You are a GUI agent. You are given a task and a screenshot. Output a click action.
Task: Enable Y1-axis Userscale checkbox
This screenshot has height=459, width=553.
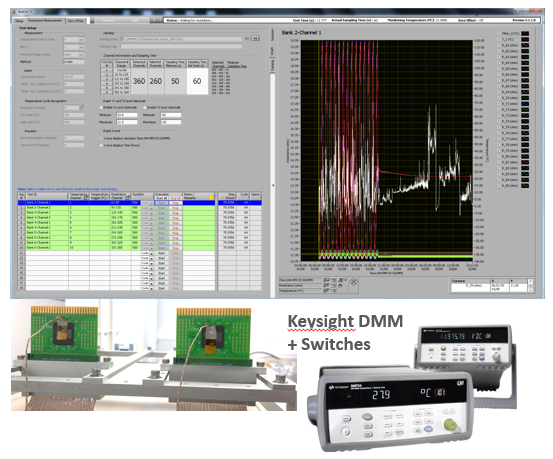coord(101,107)
